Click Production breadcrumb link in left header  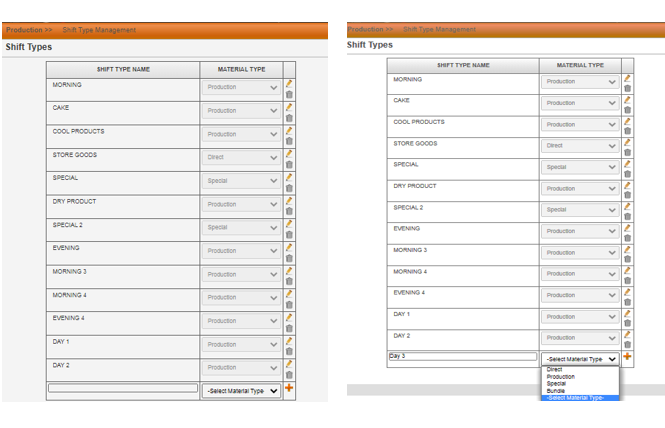coord(24,30)
